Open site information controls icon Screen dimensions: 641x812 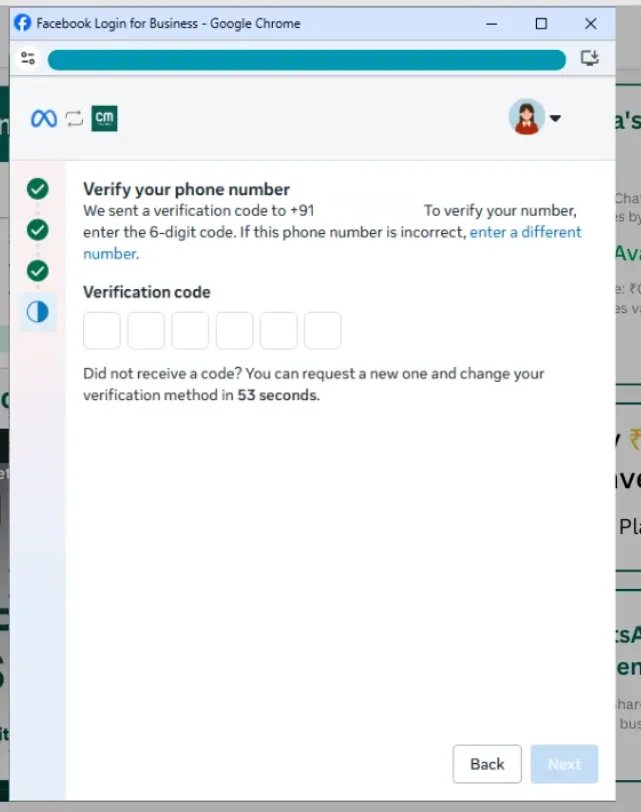(28, 58)
